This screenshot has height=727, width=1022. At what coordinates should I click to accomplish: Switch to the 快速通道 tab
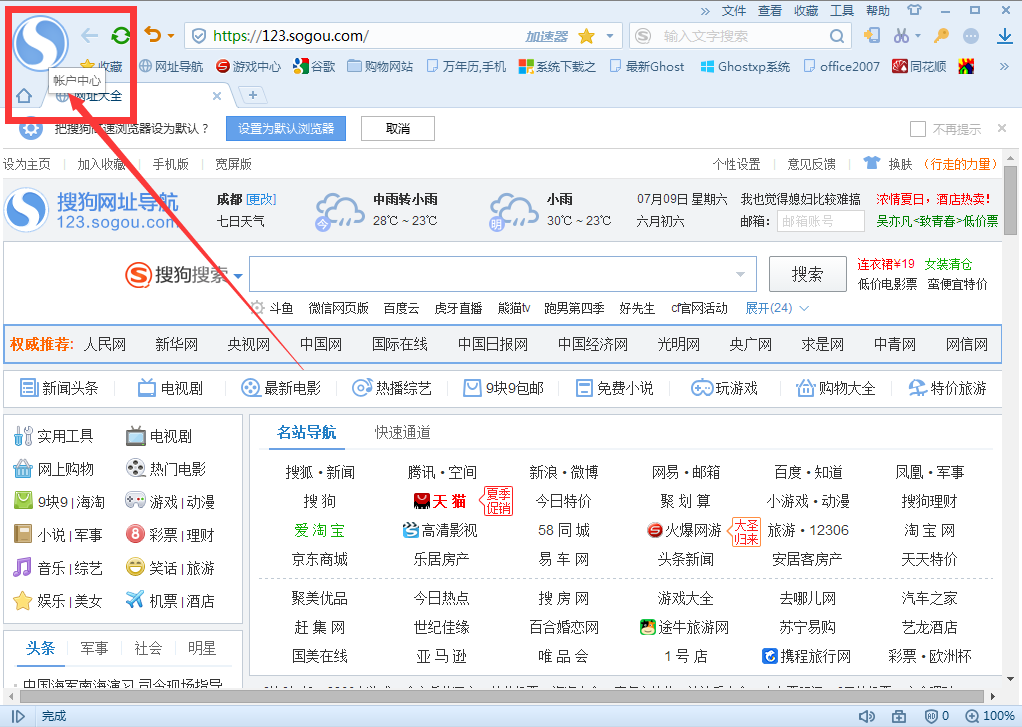click(x=402, y=432)
